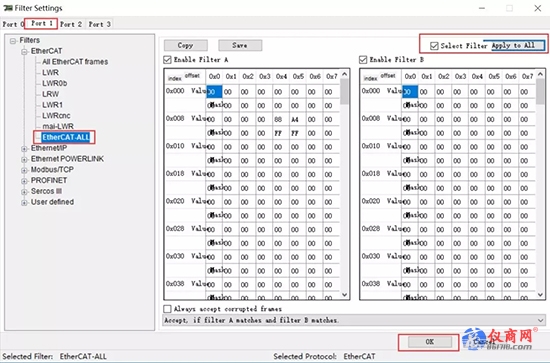
Task: Confirm settings with the OK button
Action: (430, 342)
